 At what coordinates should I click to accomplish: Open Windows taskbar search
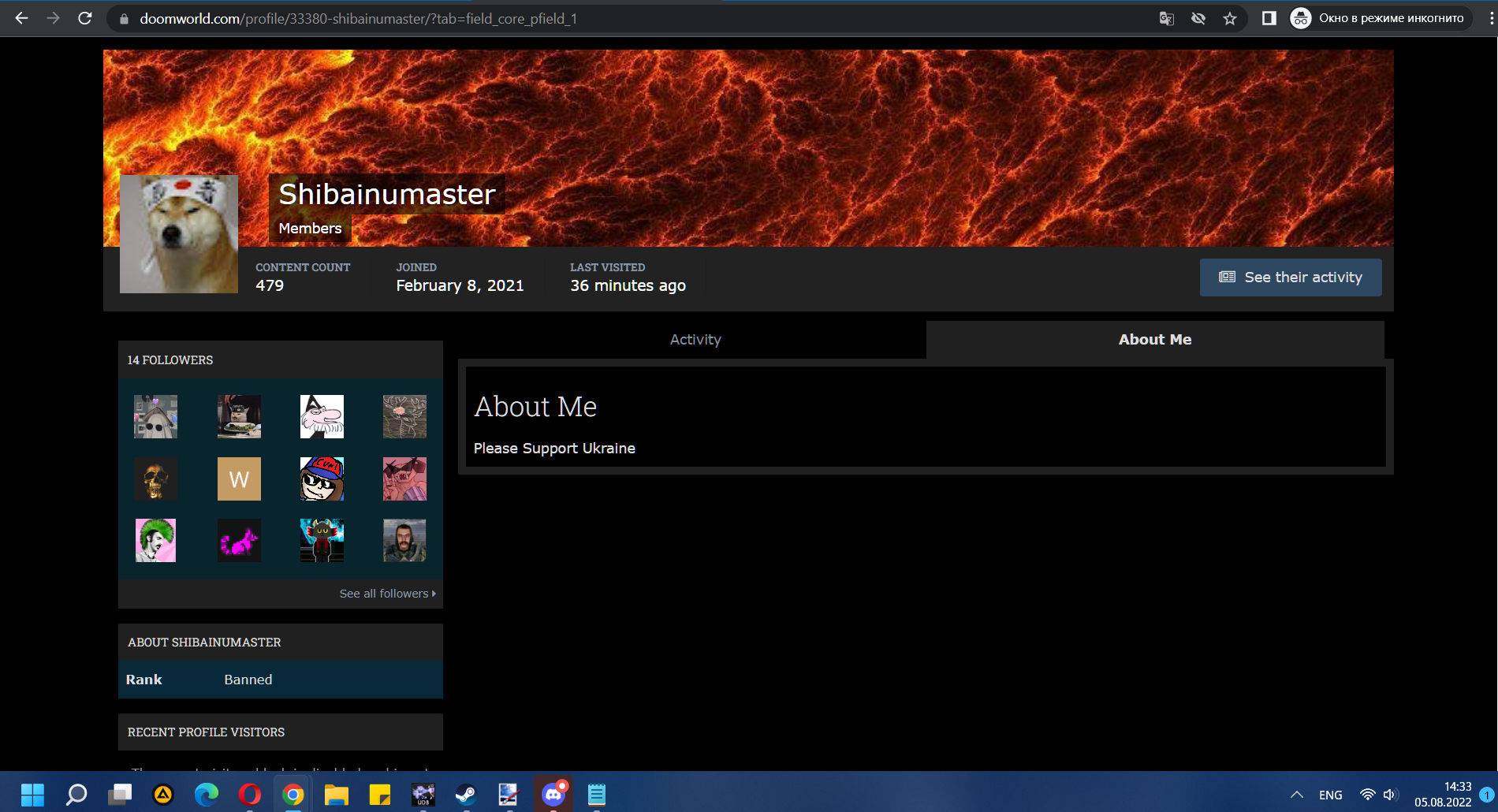76,794
